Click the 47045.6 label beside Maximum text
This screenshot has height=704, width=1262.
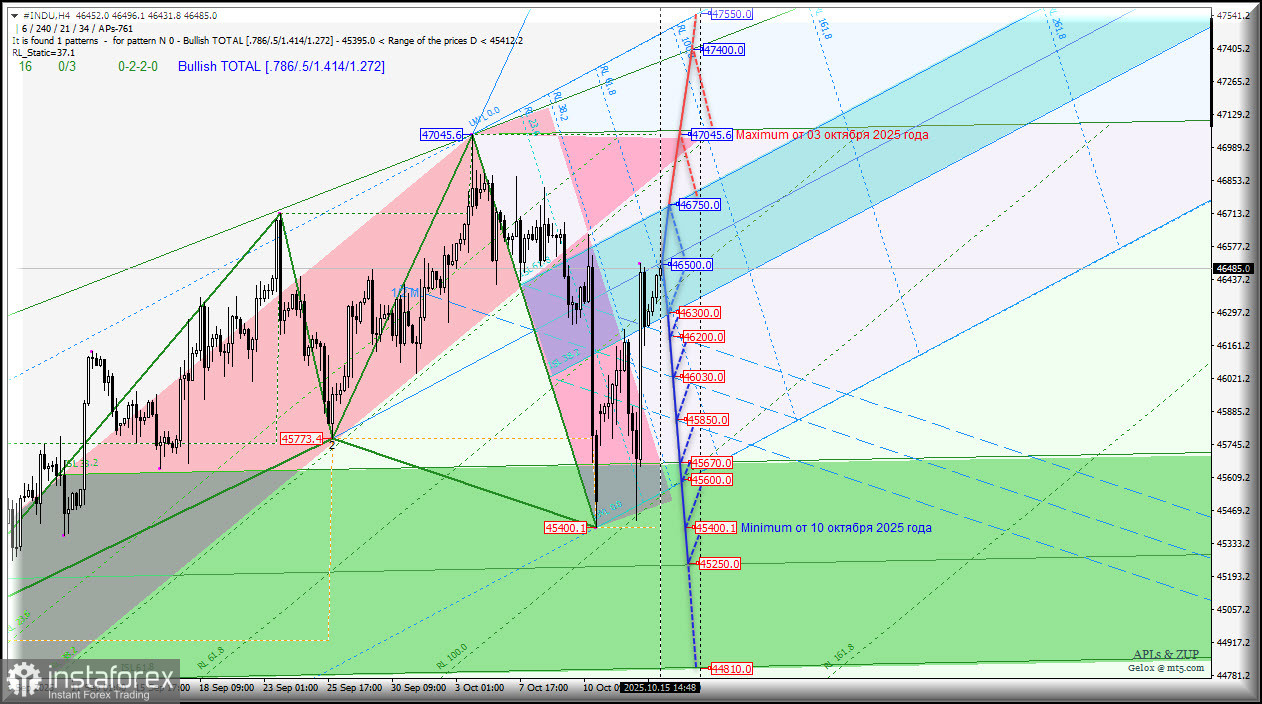(711, 134)
